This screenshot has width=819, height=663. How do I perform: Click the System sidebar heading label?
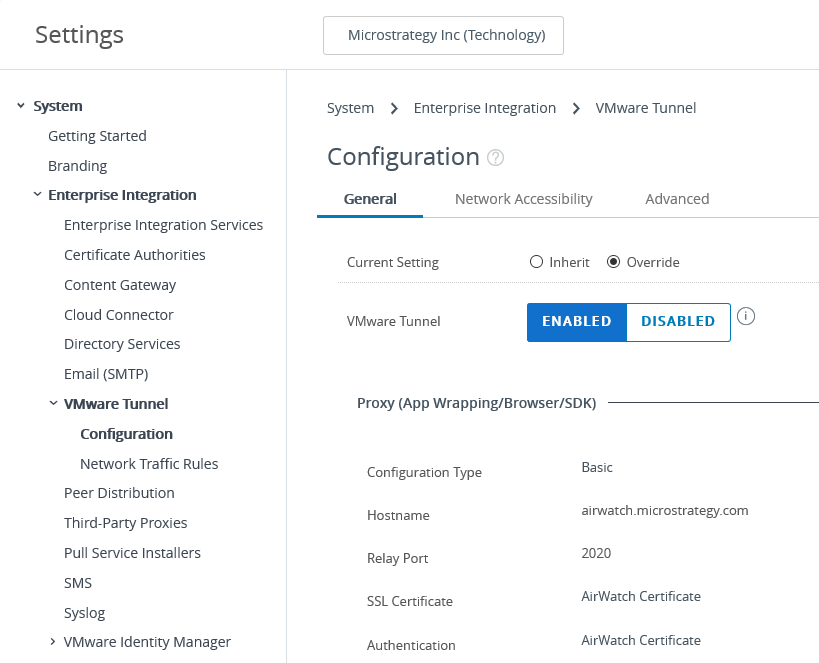(x=57, y=106)
